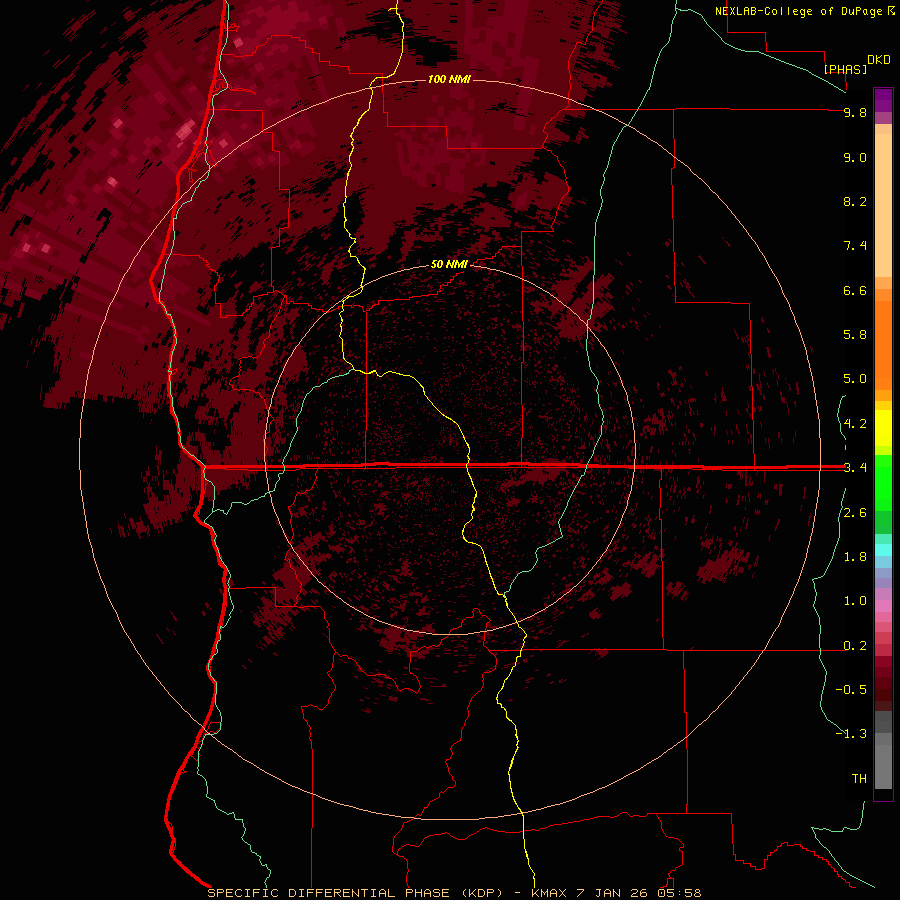Select the 0.2 value on the scale
This screenshot has width=900, height=900.
click(x=855, y=646)
